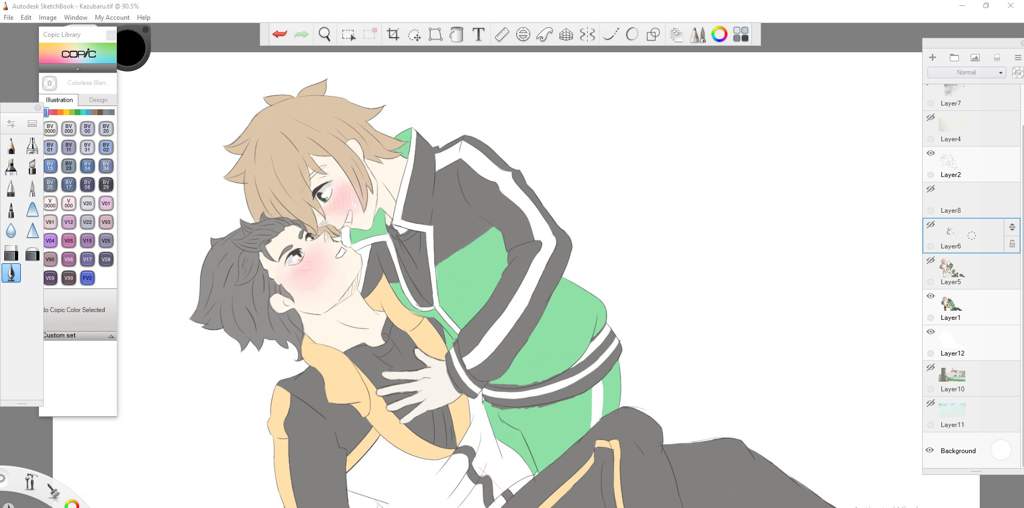Image resolution: width=1024 pixels, height=508 pixels.
Task: Select the Colorless Blender button
Action: point(50,83)
